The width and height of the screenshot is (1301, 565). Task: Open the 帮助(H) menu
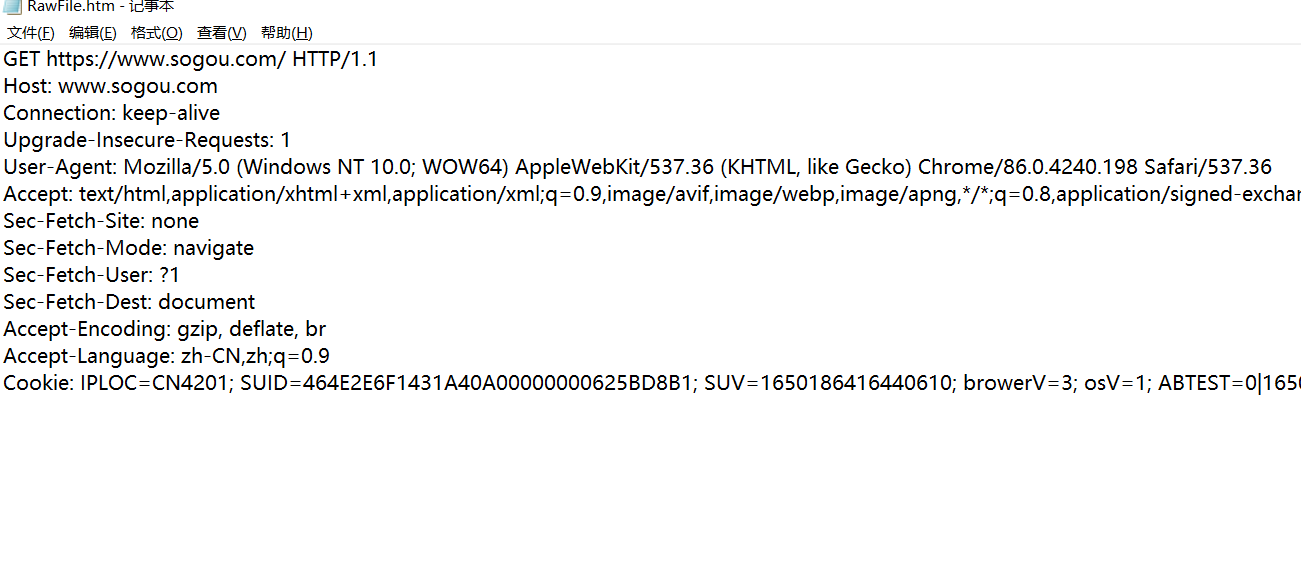(287, 33)
